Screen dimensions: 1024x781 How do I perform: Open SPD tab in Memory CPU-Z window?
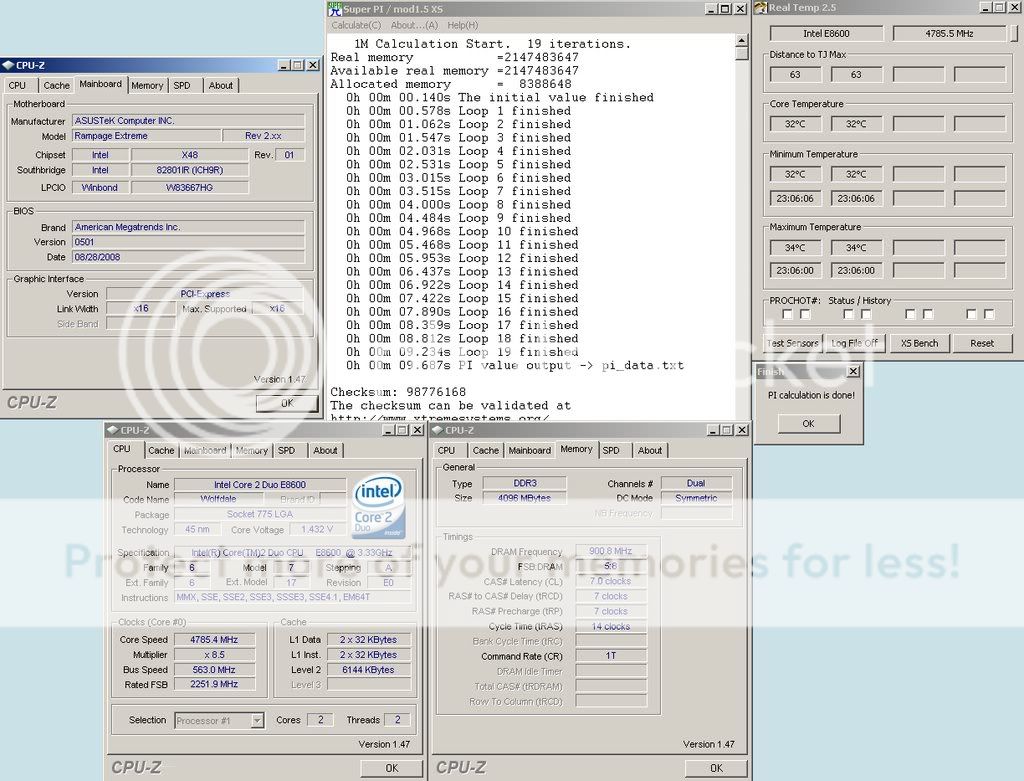[x=611, y=451]
